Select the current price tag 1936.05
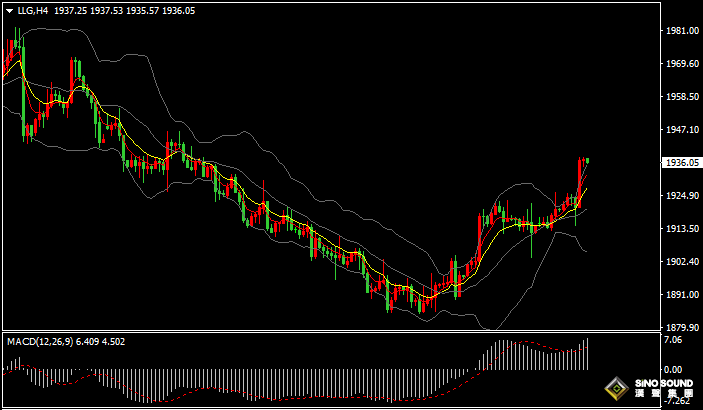Viewport: 703px width, 410px height. click(x=680, y=162)
